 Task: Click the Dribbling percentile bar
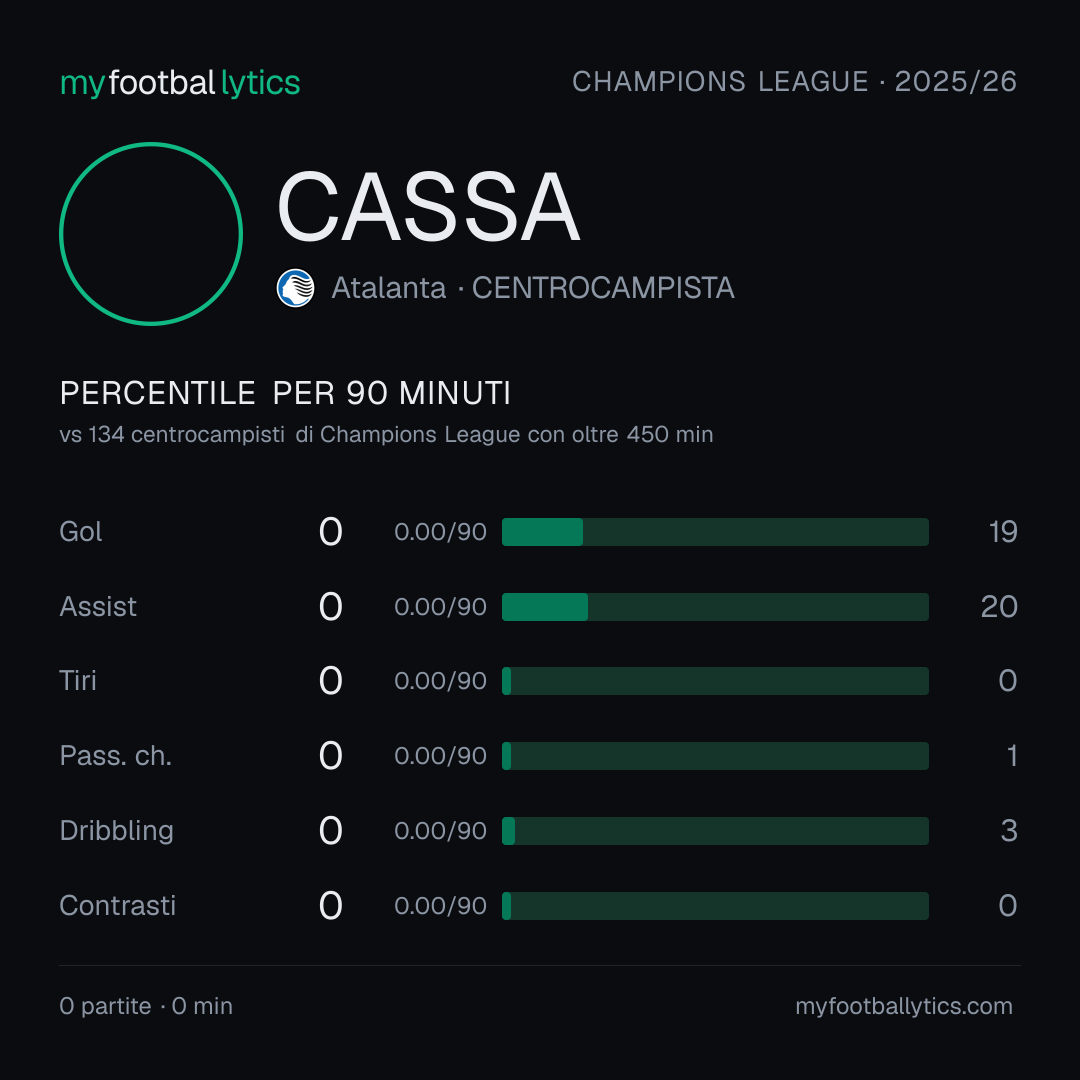coord(715,831)
